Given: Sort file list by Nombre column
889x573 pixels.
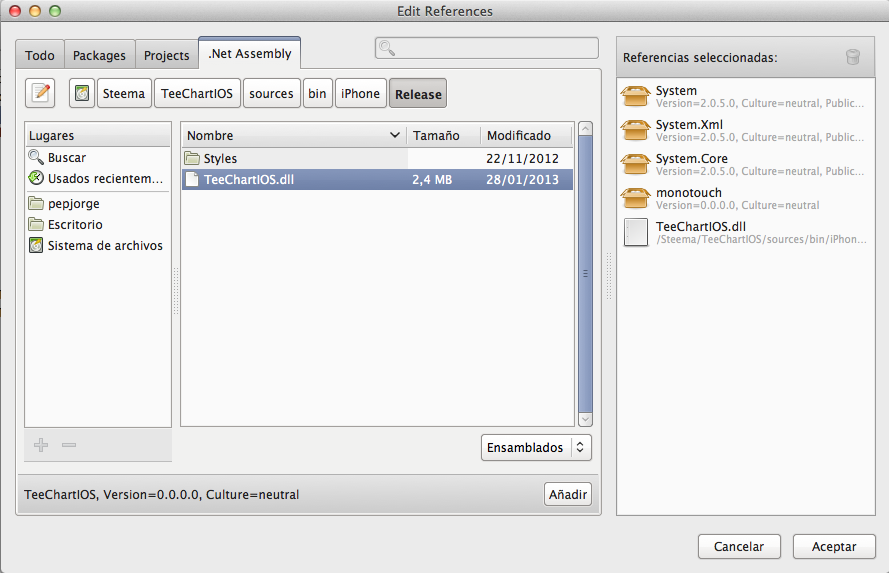Looking at the screenshot, I should tap(294, 135).
